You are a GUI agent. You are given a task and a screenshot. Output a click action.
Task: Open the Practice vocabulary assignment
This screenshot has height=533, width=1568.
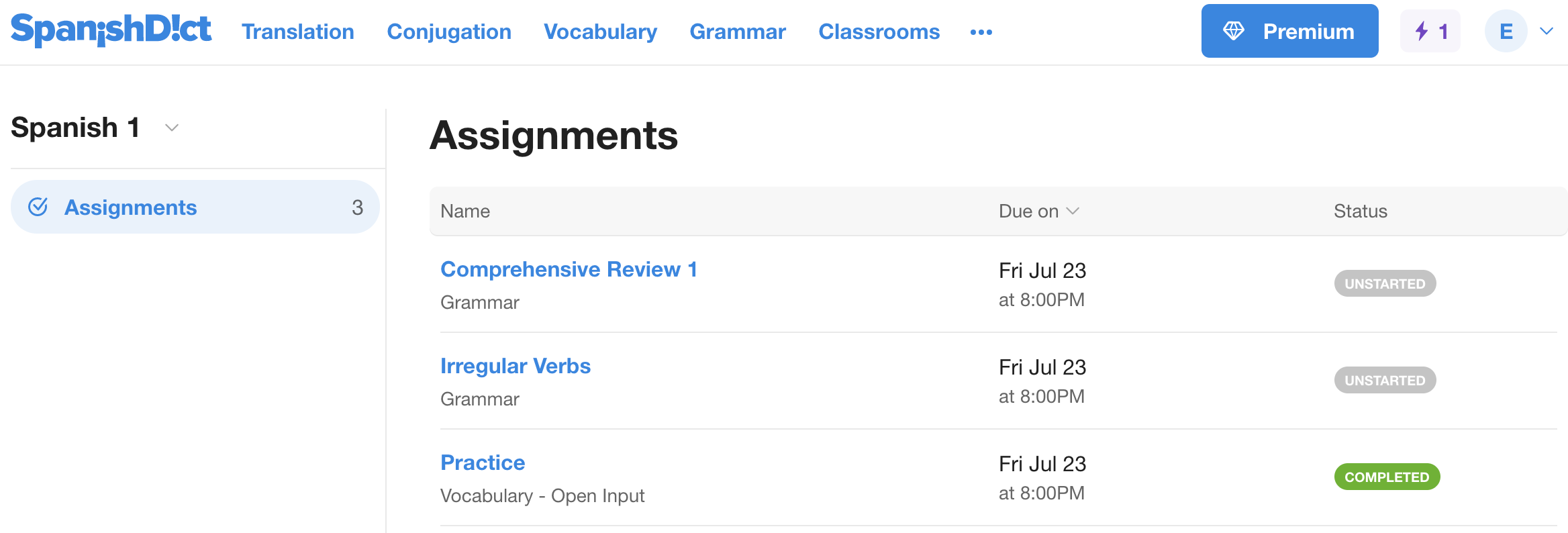(483, 463)
